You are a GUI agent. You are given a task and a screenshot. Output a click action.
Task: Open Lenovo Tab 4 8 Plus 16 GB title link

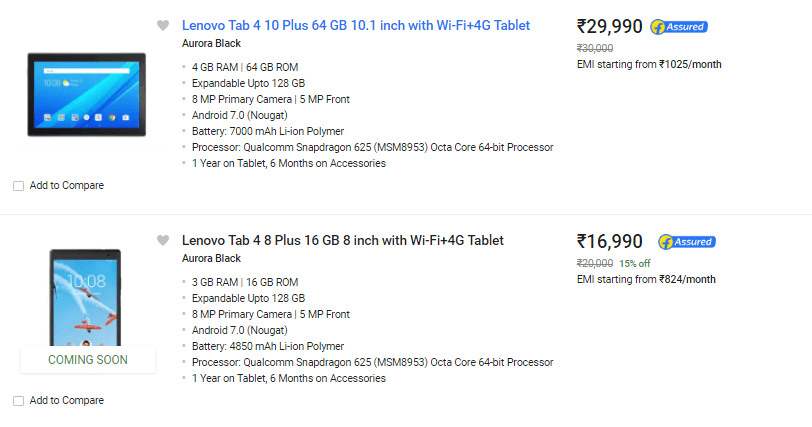coord(342,240)
